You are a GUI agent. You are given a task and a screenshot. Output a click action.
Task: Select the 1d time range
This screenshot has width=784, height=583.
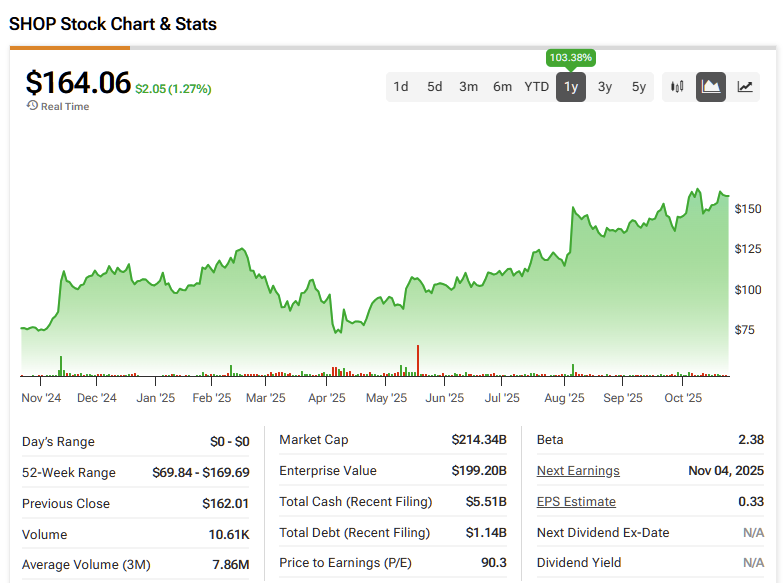click(401, 87)
